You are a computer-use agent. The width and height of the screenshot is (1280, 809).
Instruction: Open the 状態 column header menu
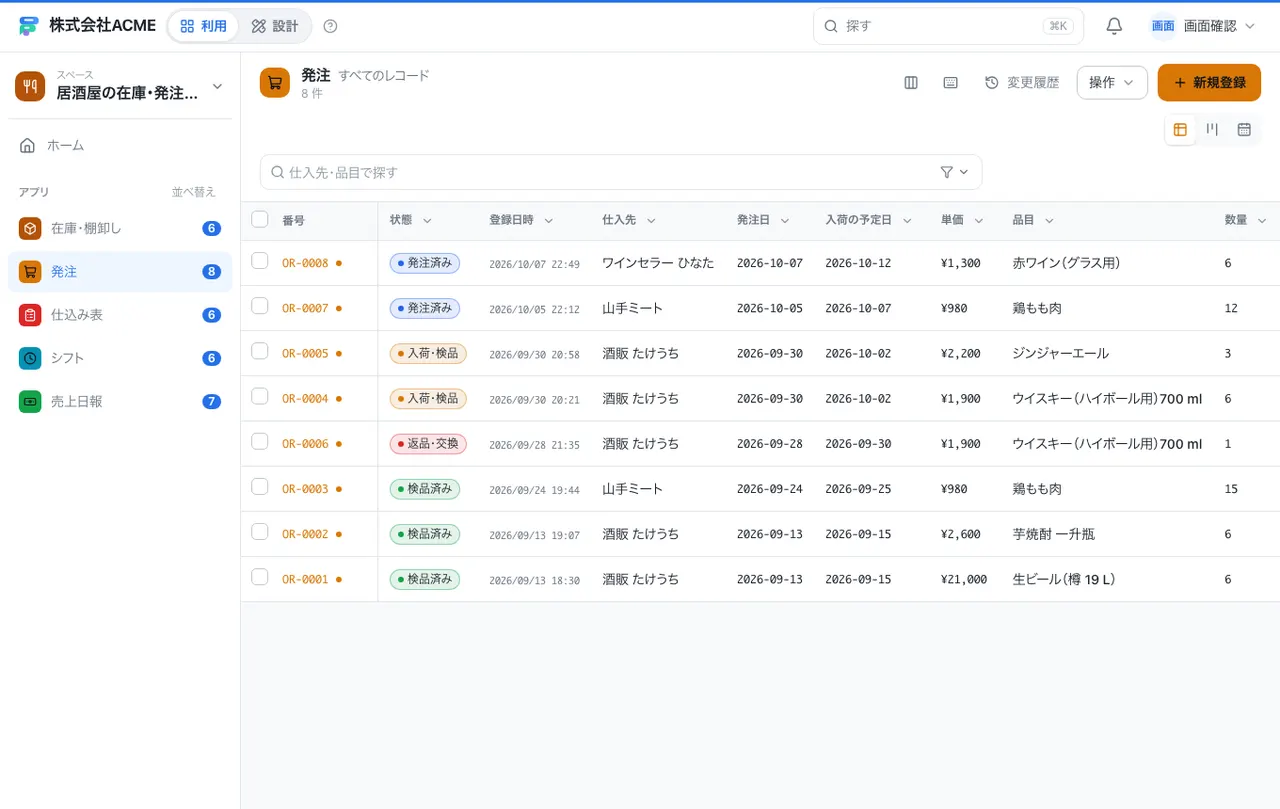(x=427, y=220)
